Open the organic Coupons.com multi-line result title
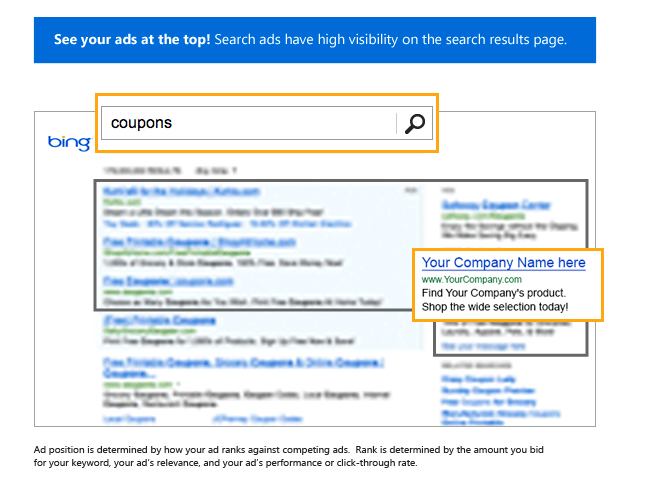663x485 pixels. tap(243, 367)
